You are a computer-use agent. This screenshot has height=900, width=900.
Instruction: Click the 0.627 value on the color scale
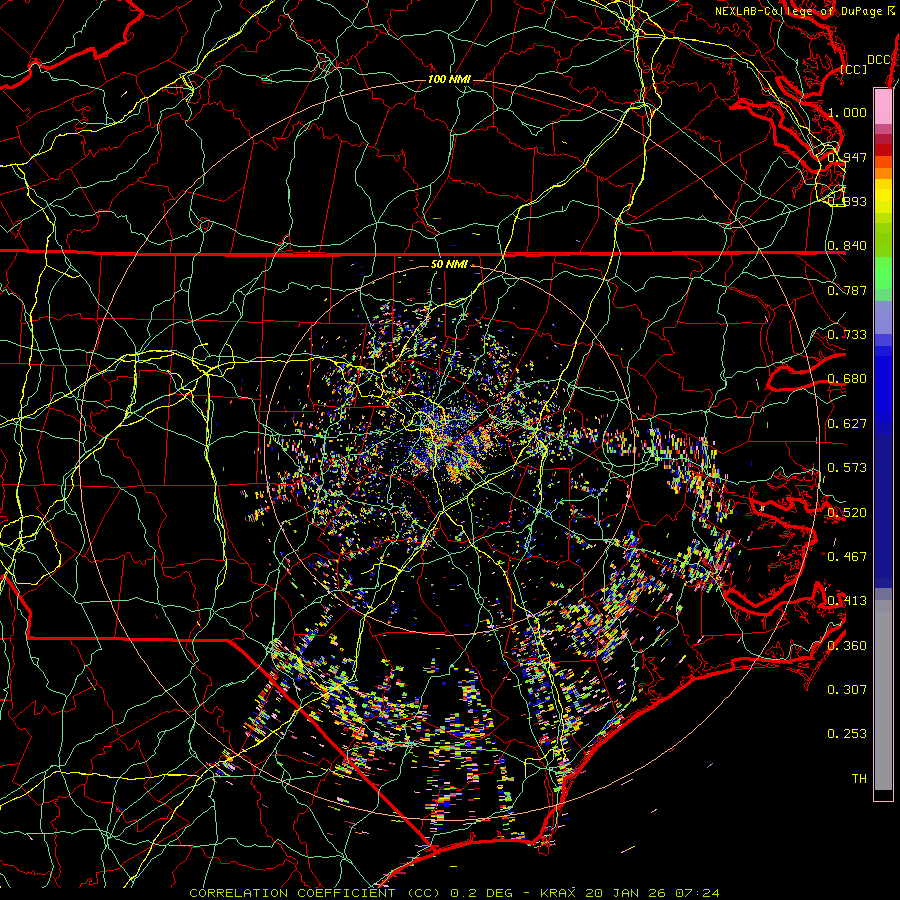pos(847,424)
